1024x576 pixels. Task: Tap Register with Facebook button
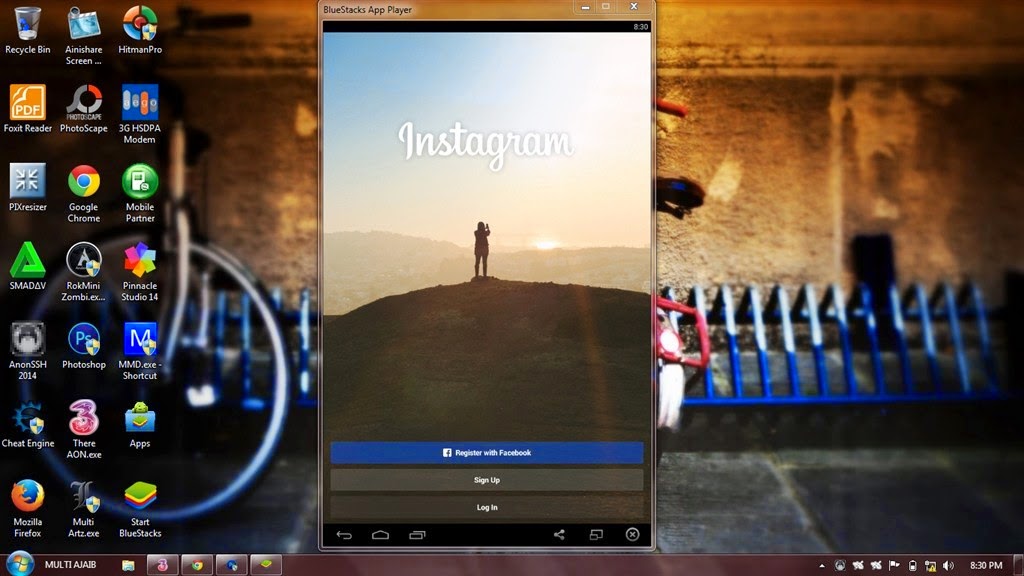coord(487,453)
